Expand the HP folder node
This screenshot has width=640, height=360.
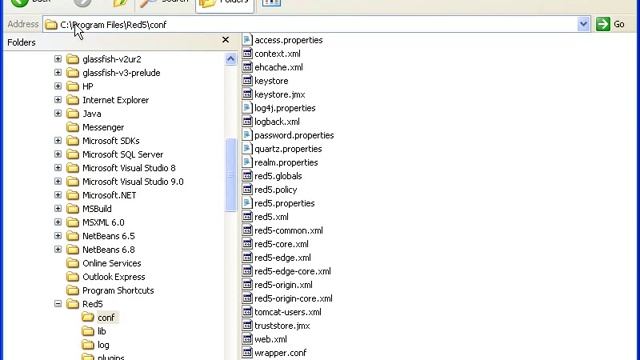click(58, 86)
